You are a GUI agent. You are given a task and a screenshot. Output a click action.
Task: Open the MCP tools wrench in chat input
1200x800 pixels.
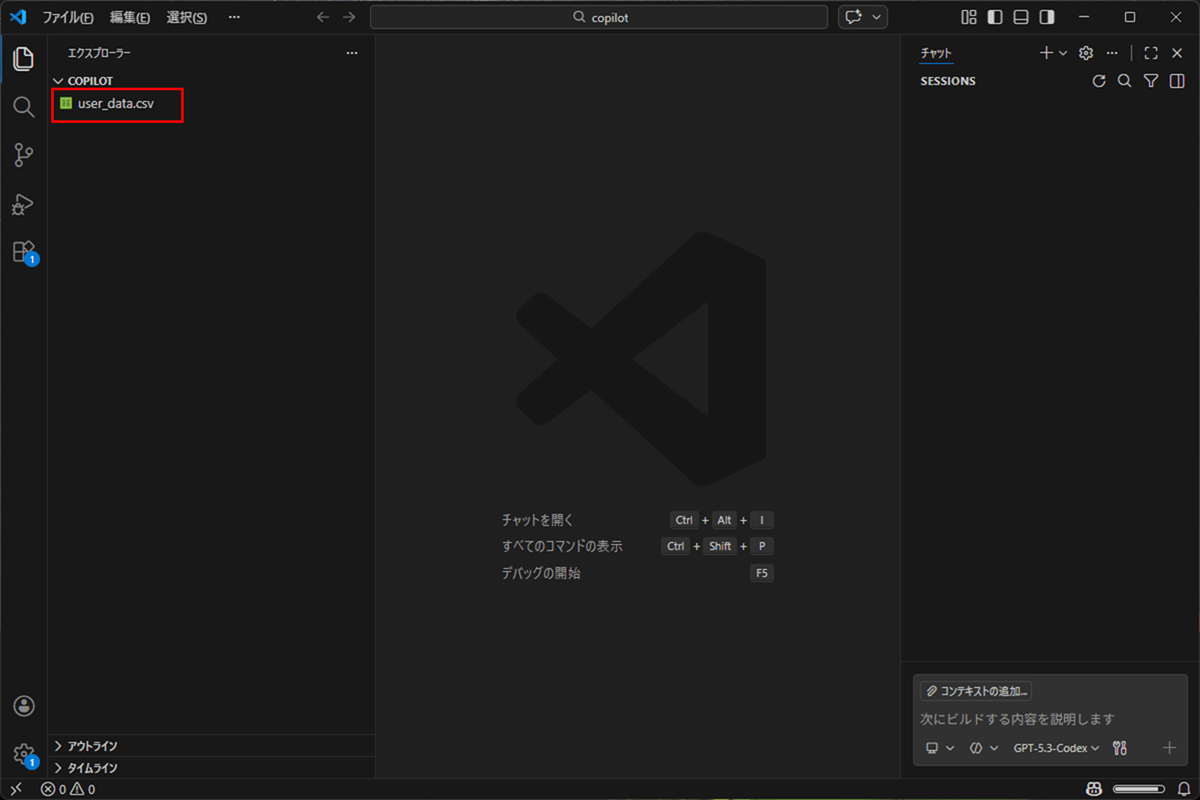click(x=1119, y=747)
